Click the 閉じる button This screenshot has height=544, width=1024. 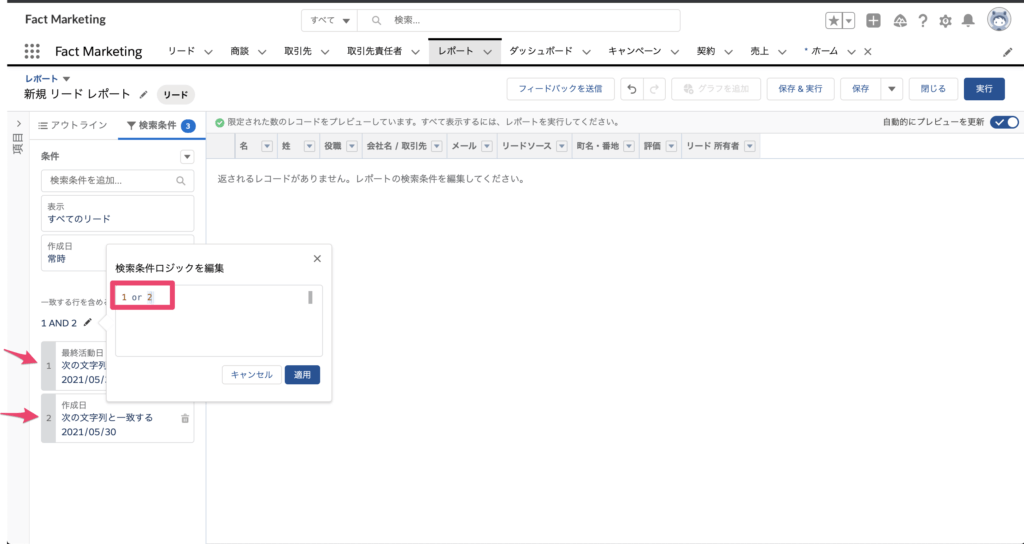(x=933, y=89)
